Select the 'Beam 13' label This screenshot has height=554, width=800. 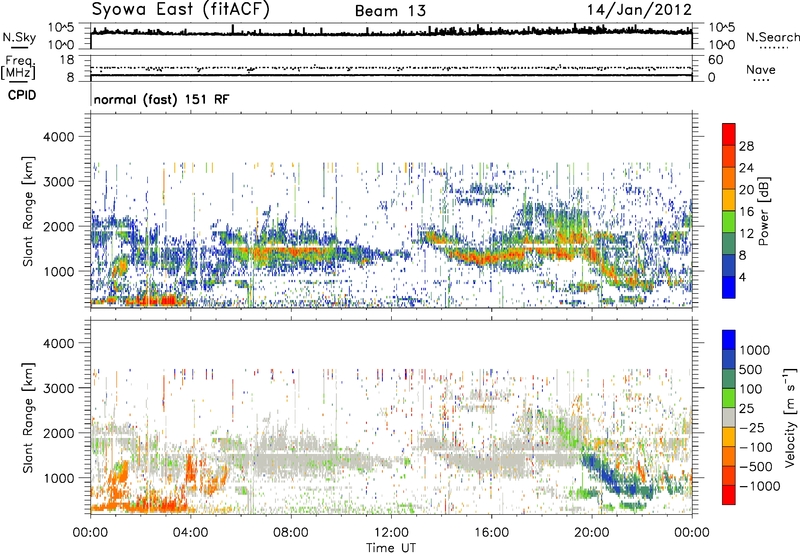point(390,11)
